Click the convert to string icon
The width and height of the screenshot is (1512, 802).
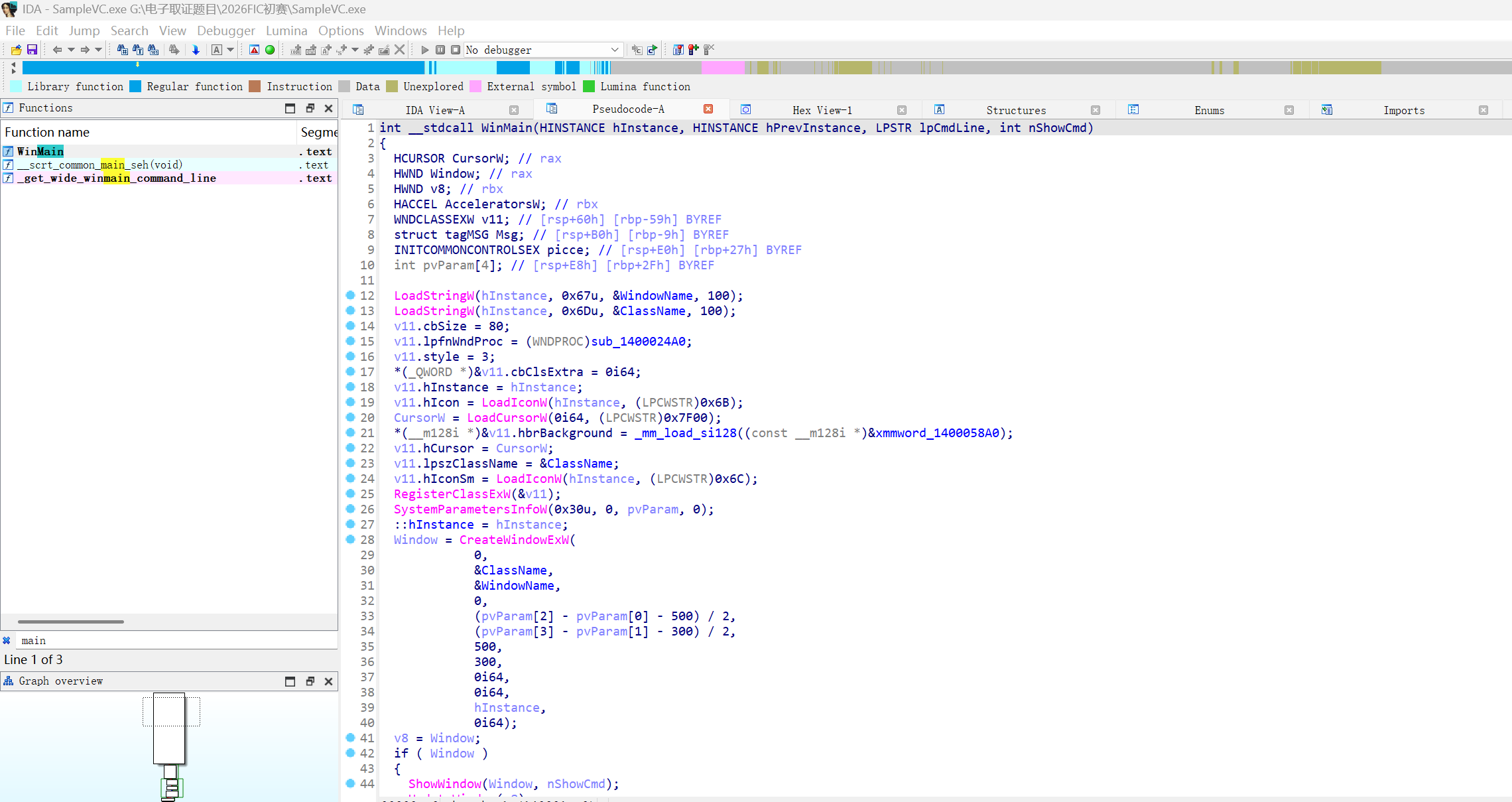[326, 50]
